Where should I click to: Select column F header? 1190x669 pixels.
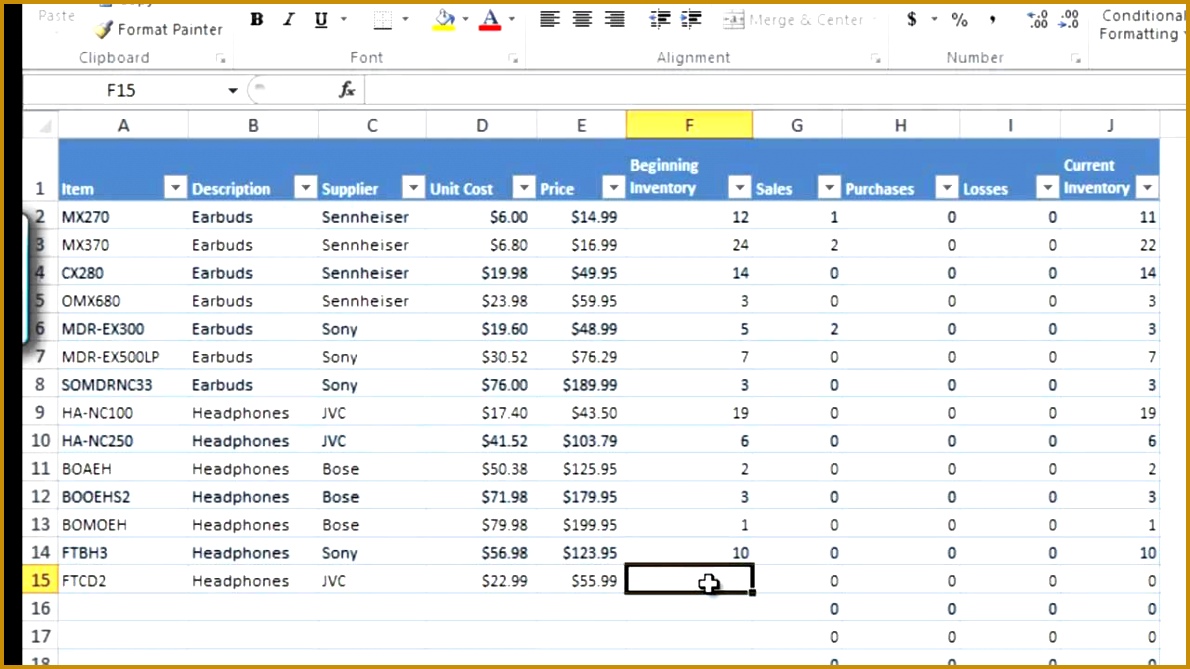click(689, 125)
